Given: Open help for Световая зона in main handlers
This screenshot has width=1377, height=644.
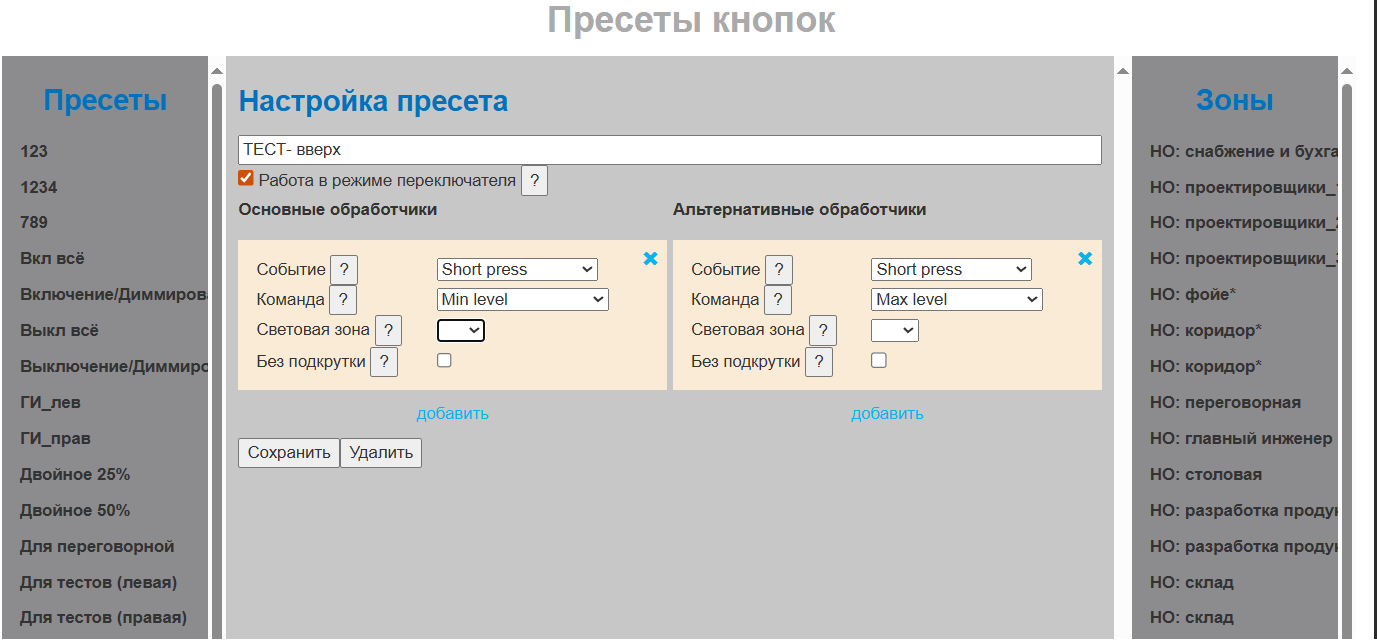Looking at the screenshot, I should pyautogui.click(x=388, y=330).
